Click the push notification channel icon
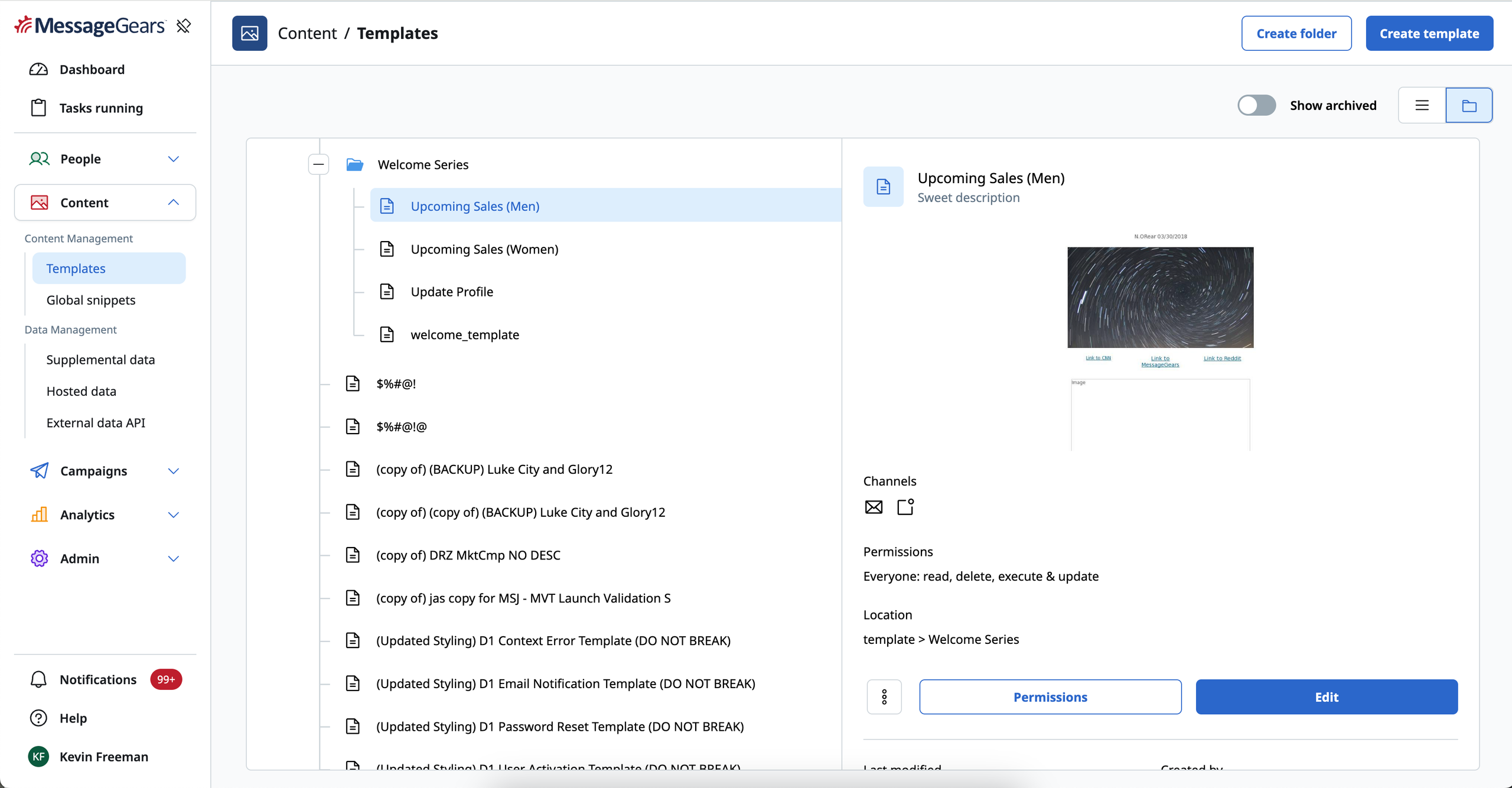The width and height of the screenshot is (1512, 788). (x=905, y=507)
